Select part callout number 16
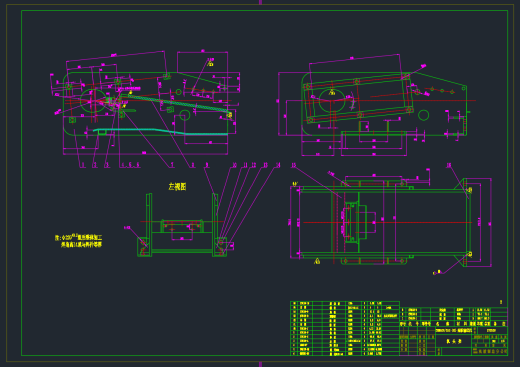Image resolution: width=520 pixels, height=367 pixels. [449, 165]
